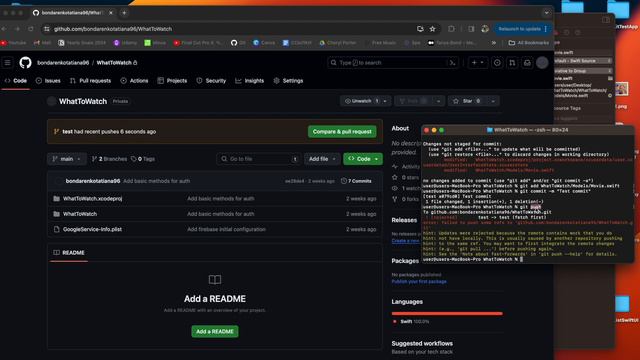Open the 7 Commits history link
This screenshot has height=360, width=640.
click(x=356, y=181)
